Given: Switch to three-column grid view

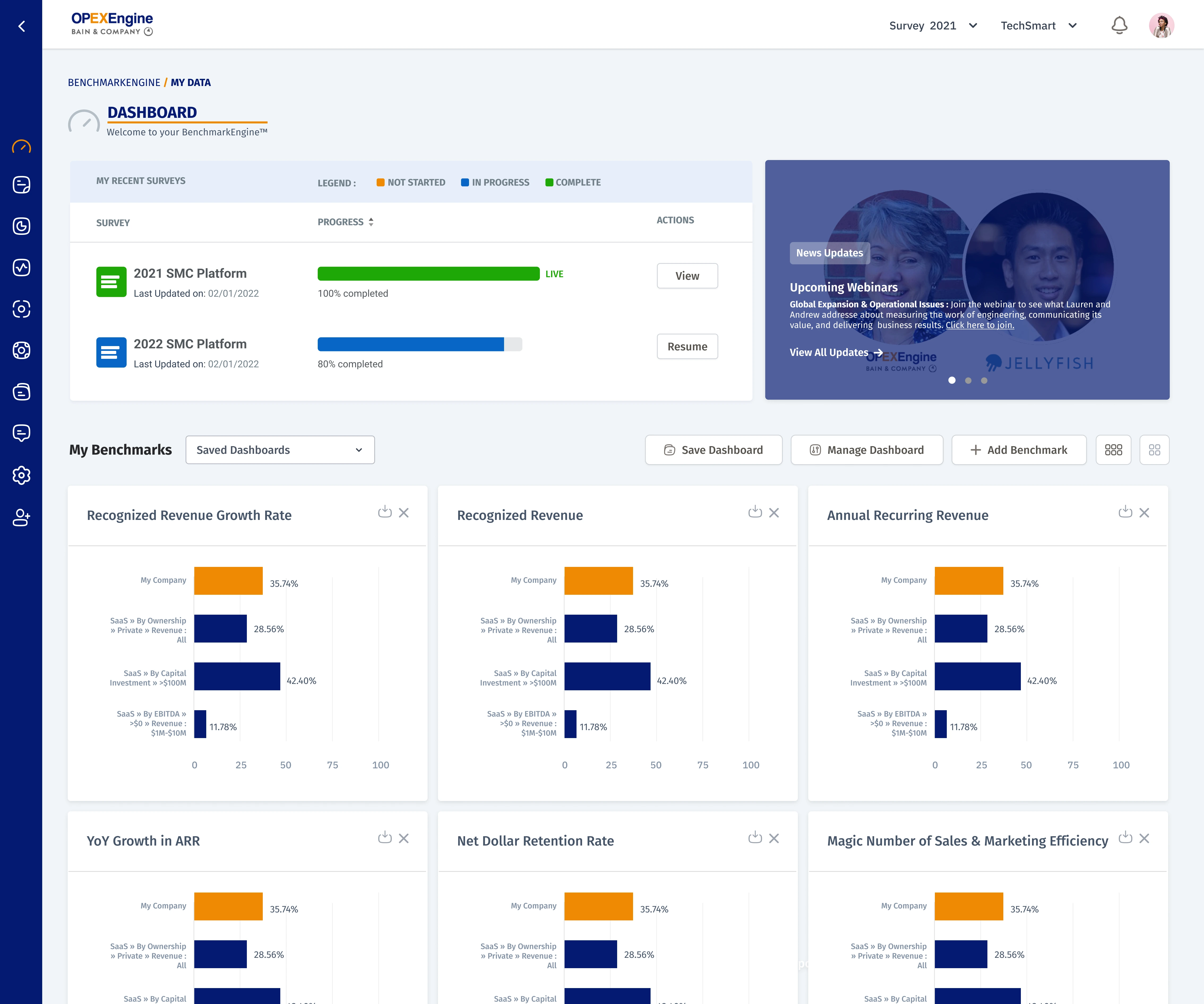Looking at the screenshot, I should pyautogui.click(x=1113, y=450).
